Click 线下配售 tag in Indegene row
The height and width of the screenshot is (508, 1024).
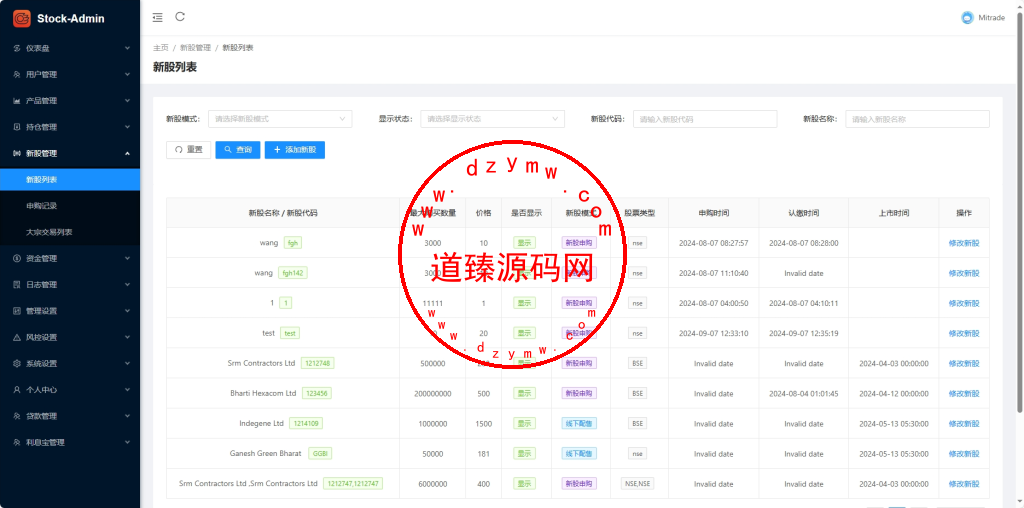pyautogui.click(x=579, y=424)
